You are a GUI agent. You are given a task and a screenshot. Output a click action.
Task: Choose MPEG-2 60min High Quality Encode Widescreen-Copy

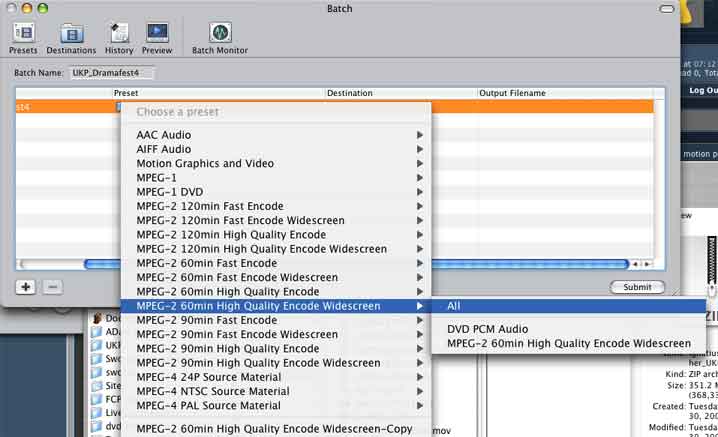pyautogui.click(x=276, y=429)
